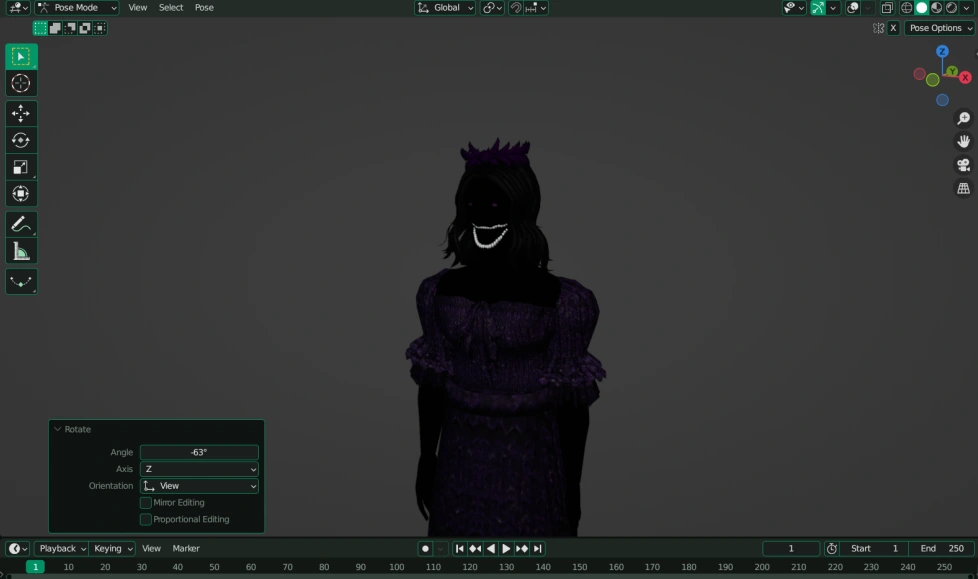Set selection mode to invert
This screenshot has width=978, height=579.
tap(85, 28)
